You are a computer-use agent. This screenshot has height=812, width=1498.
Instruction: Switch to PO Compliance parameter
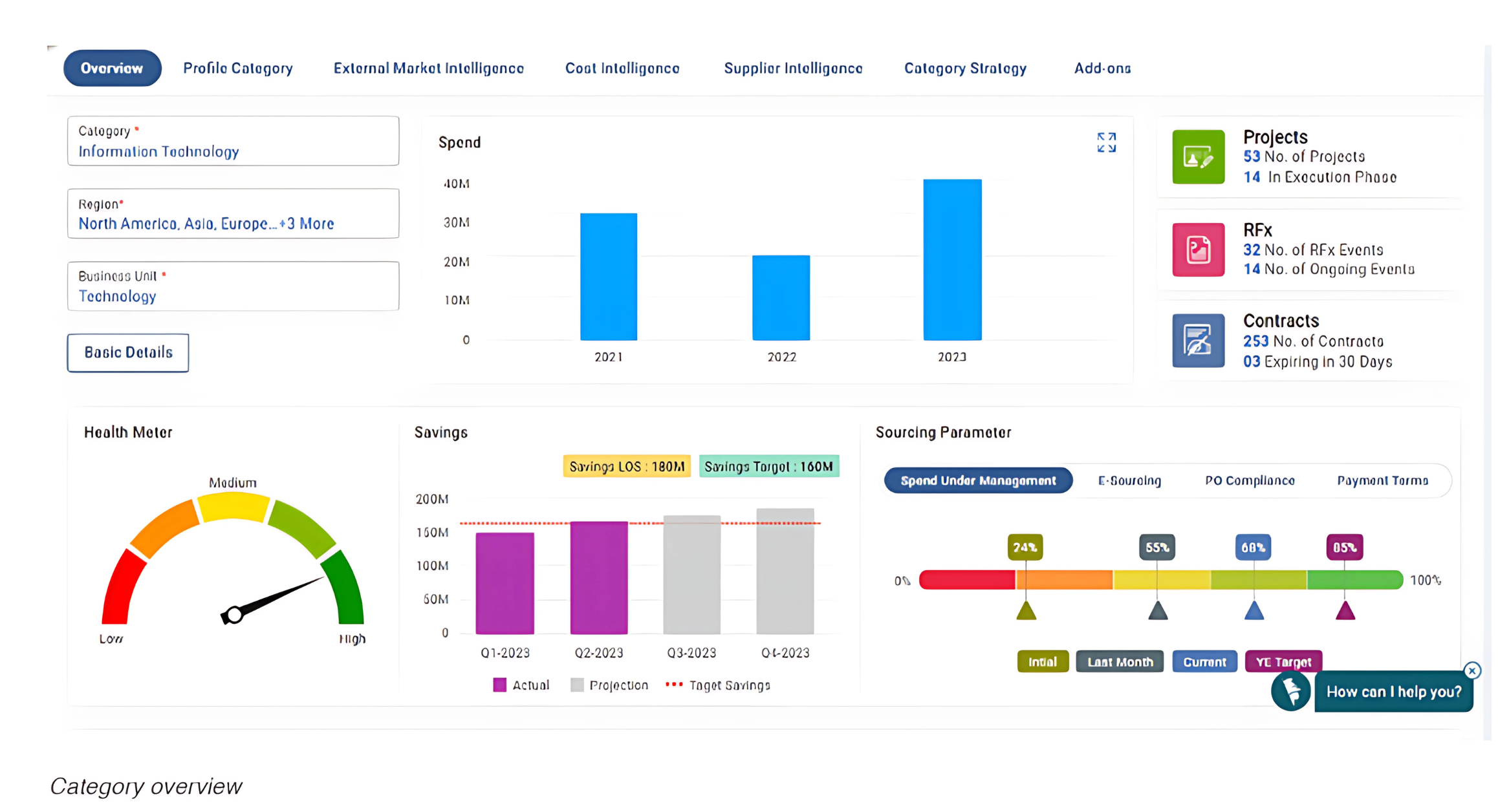coord(1250,480)
